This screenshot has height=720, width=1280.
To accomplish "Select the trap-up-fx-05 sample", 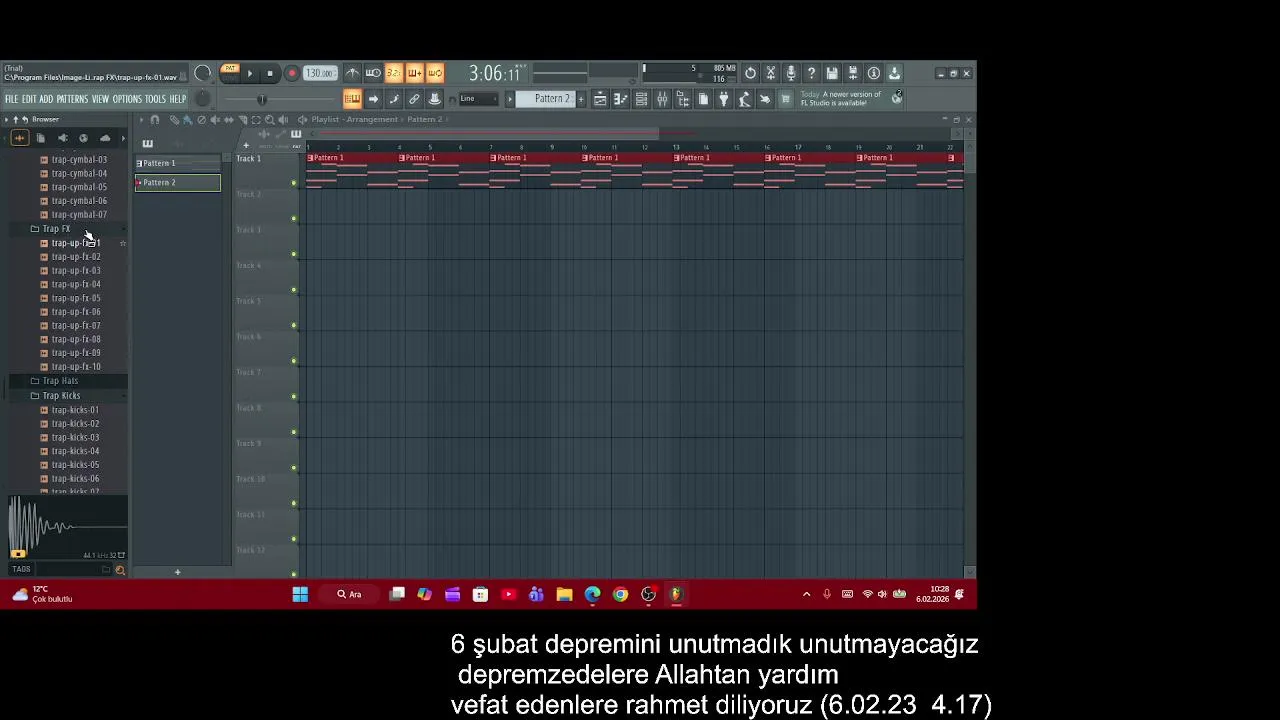I will (x=76, y=298).
